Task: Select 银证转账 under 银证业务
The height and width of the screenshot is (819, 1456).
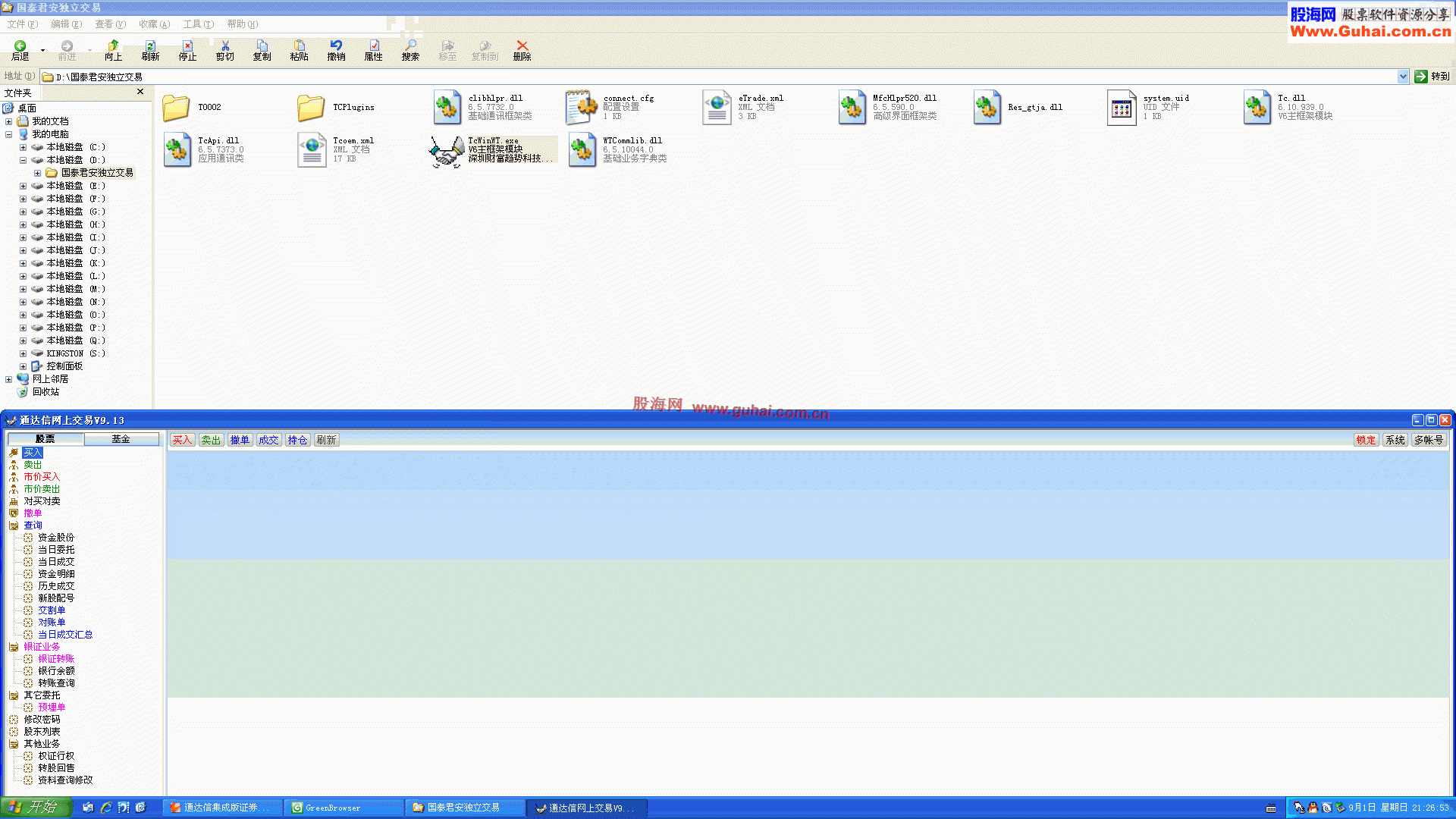Action: pyautogui.click(x=56, y=659)
